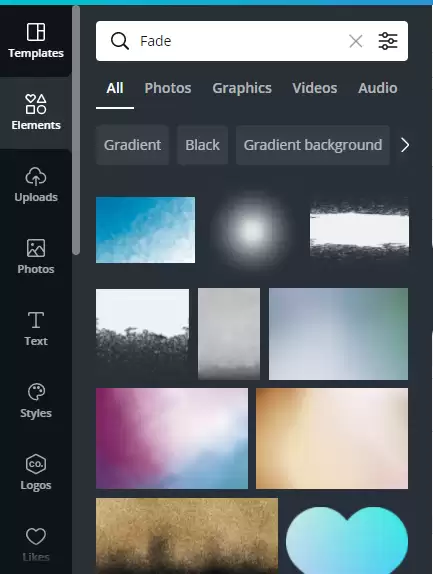Select the All results tab
The image size is (433, 574).
(115, 88)
